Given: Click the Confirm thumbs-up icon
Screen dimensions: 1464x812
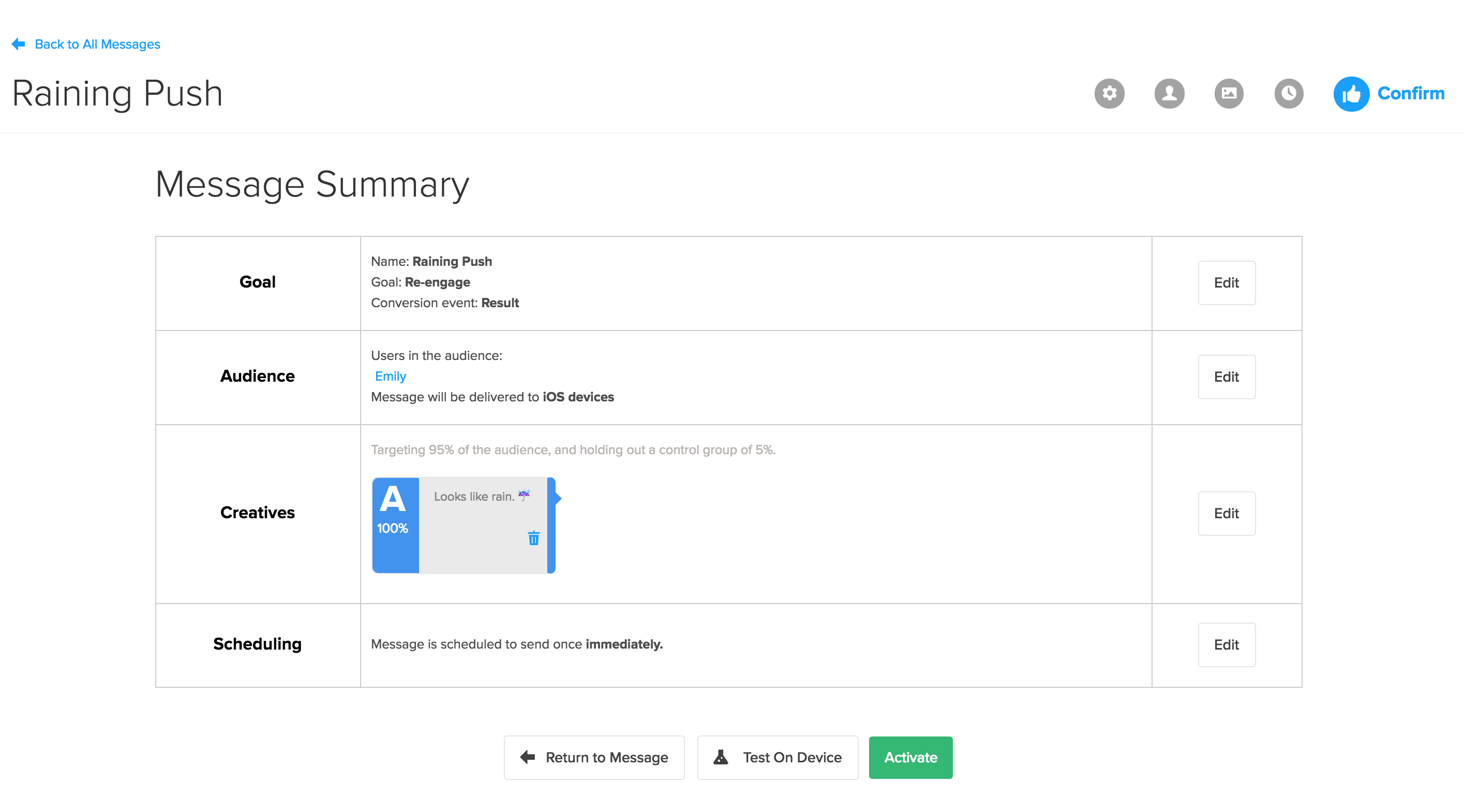Looking at the screenshot, I should [1351, 94].
